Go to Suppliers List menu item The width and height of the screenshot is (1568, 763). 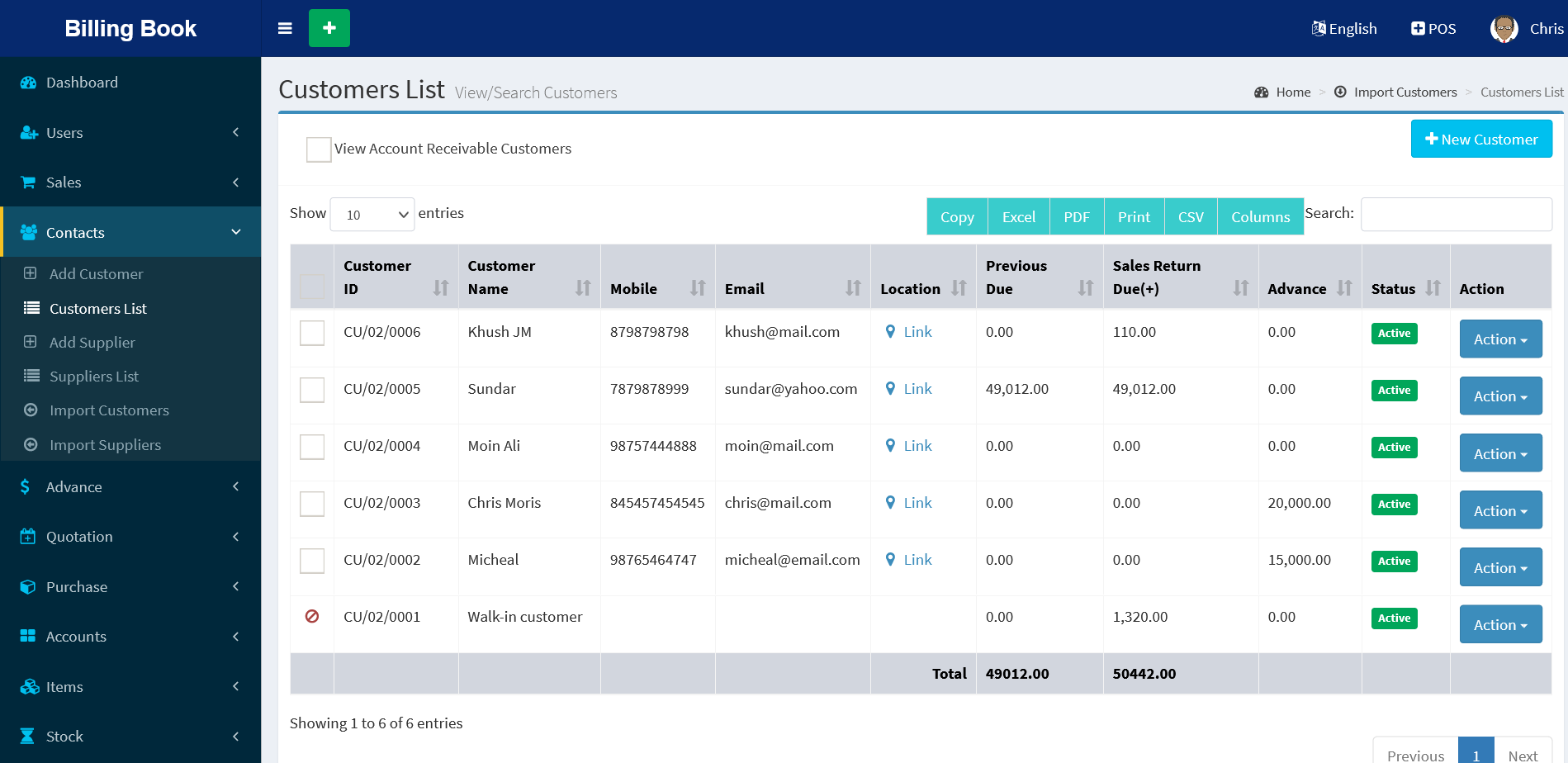coord(94,377)
